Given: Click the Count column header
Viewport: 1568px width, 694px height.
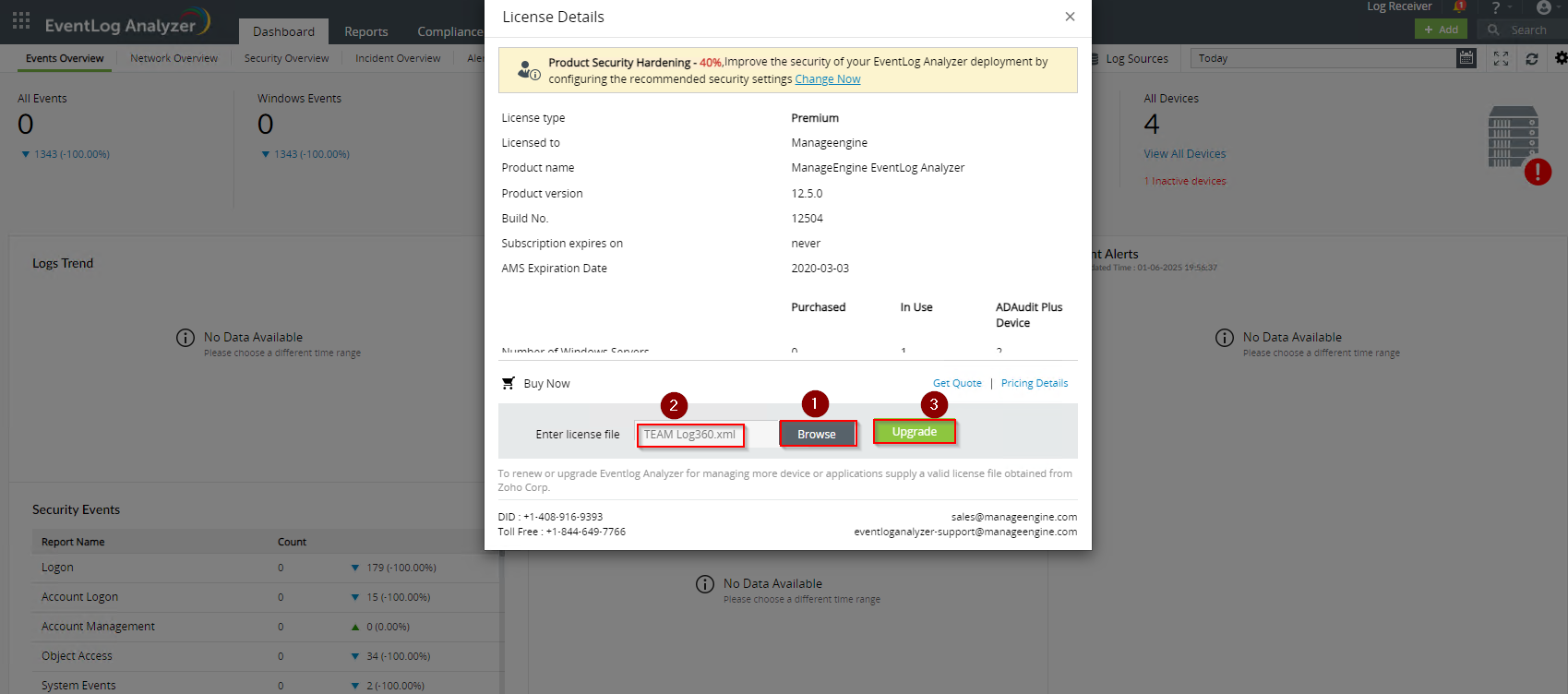Looking at the screenshot, I should 292,542.
